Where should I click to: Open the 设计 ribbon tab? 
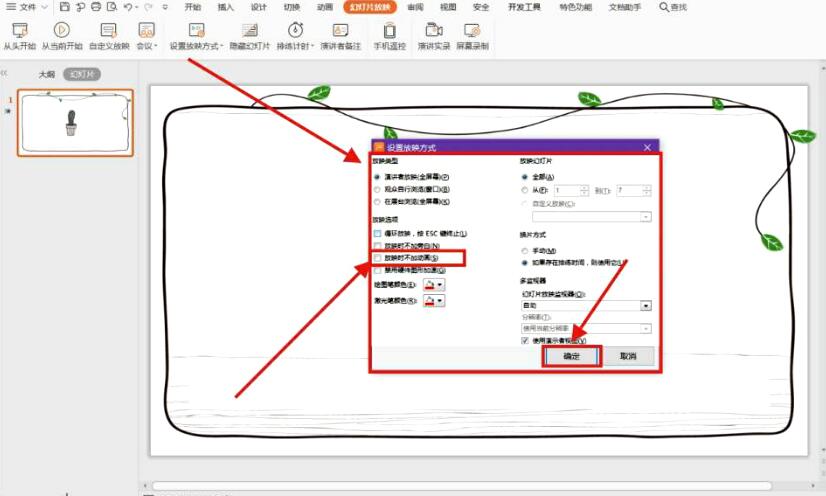pyautogui.click(x=258, y=7)
